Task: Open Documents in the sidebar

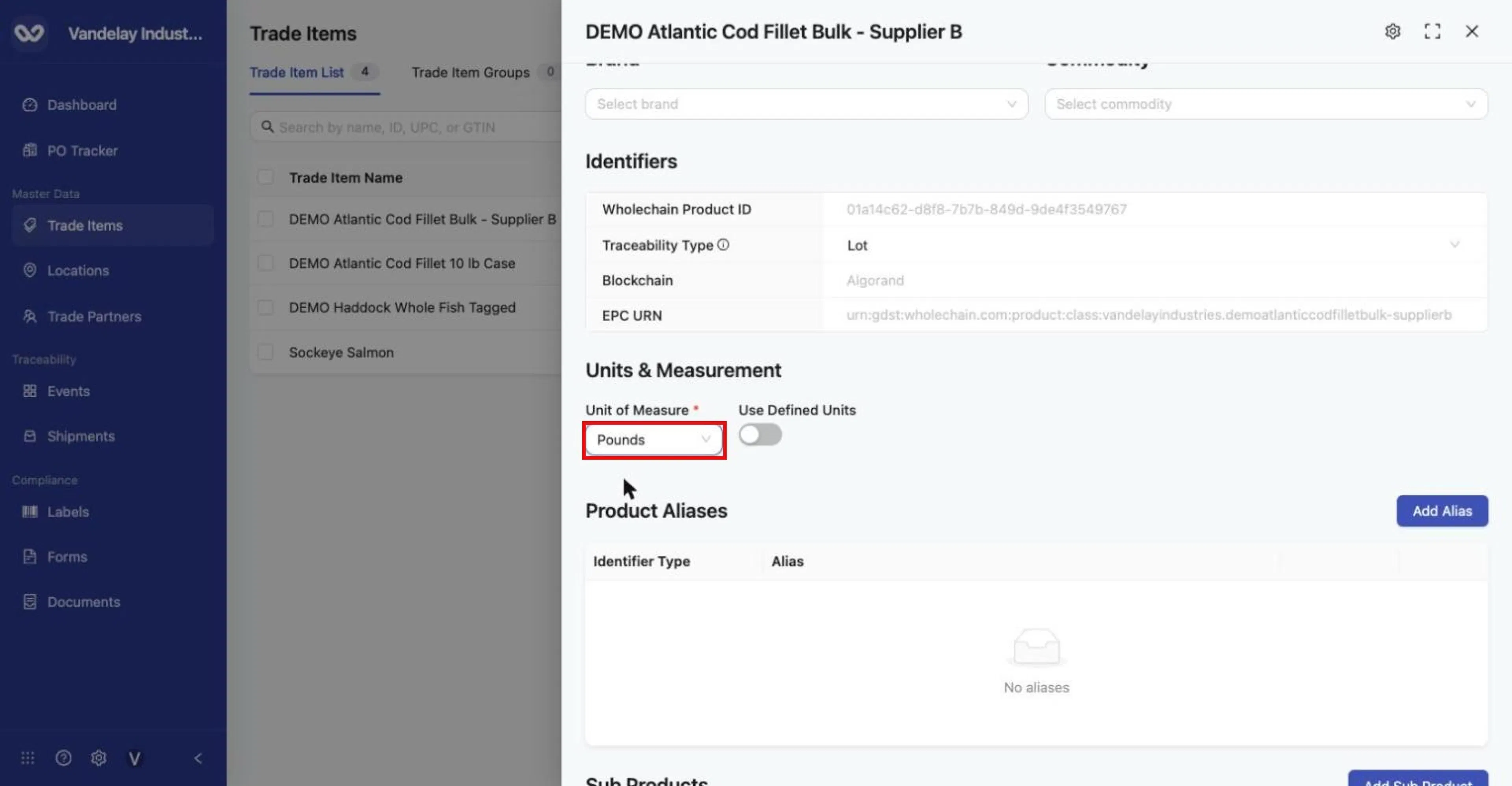Action: point(83,602)
